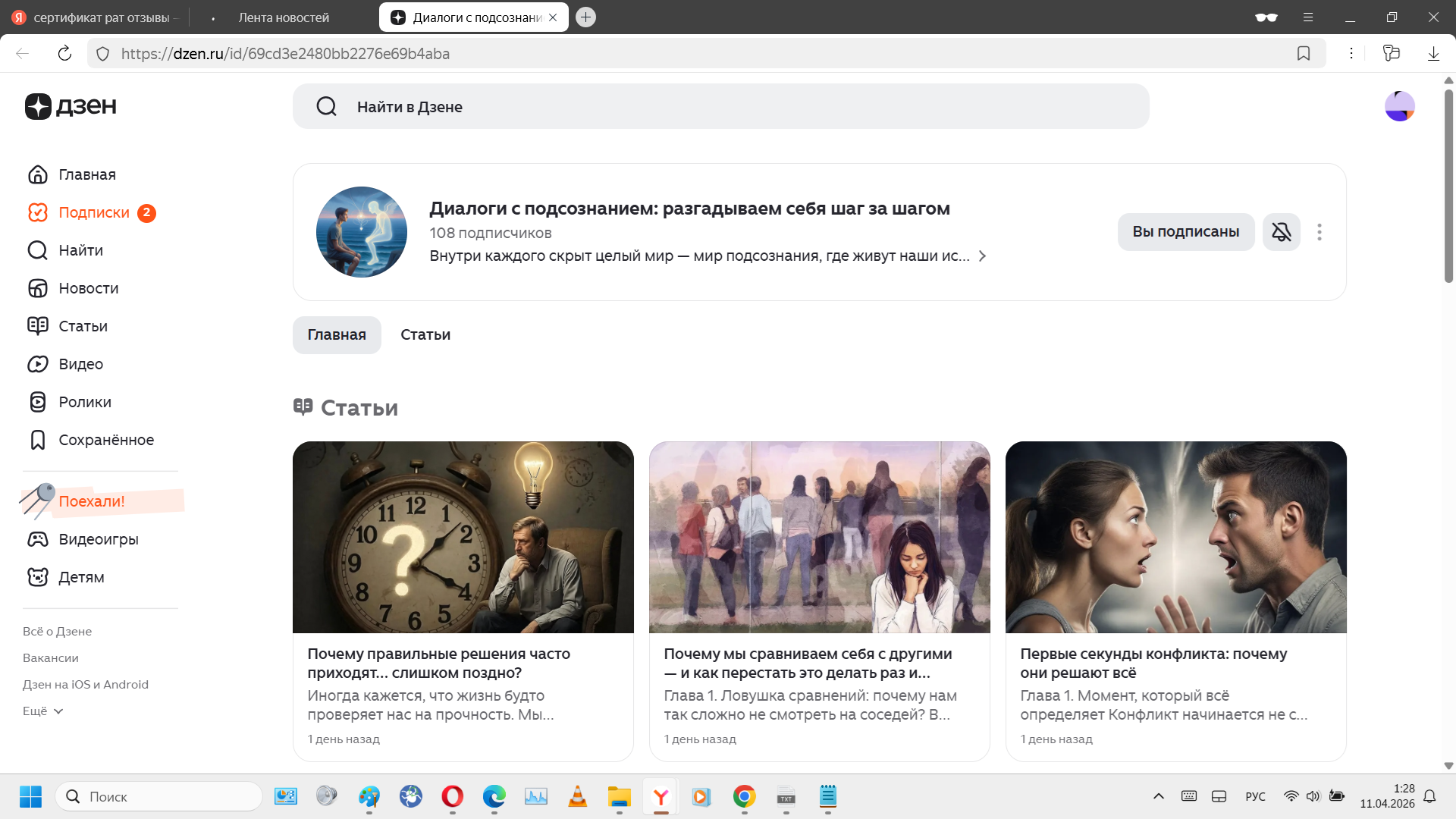
Task: Toggle Вы подписаны subscription button
Action: click(x=1185, y=232)
